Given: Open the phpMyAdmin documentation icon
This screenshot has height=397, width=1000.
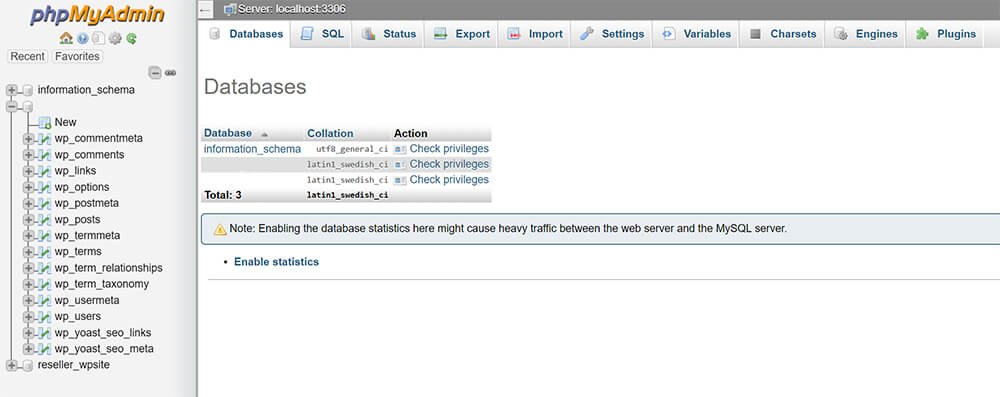Looking at the screenshot, I should pyautogui.click(x=98, y=38).
